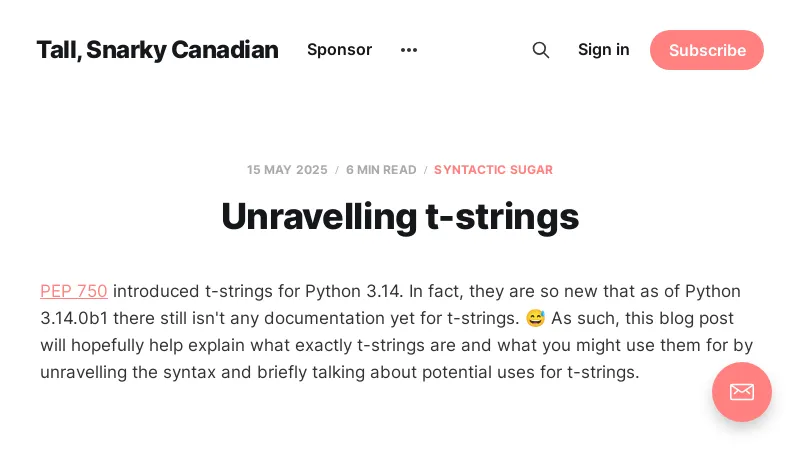Follow the PEP 750 link
This screenshot has width=800, height=450.
74,292
